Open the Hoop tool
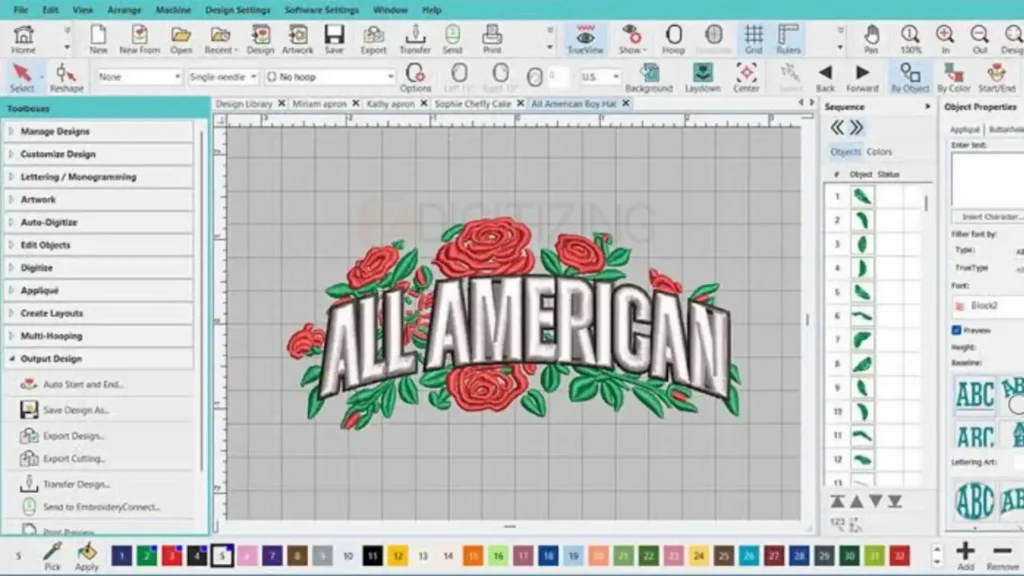 tap(673, 39)
